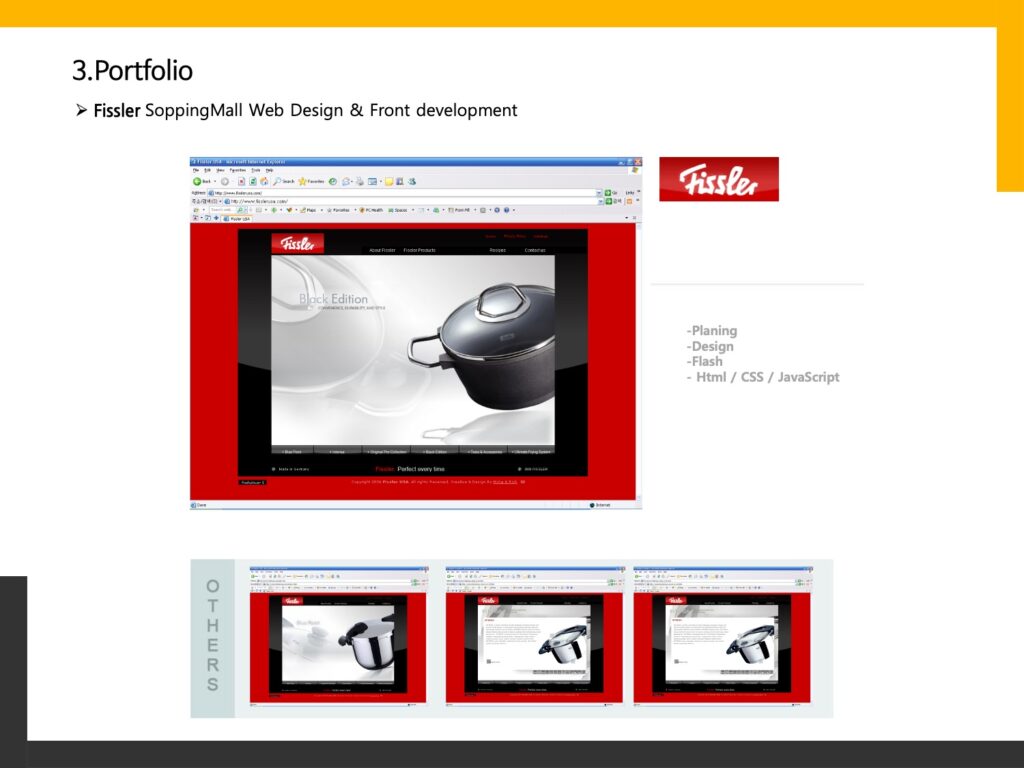Open the Back button history dropdown arrow
Image resolution: width=1024 pixels, height=768 pixels.
(214, 181)
